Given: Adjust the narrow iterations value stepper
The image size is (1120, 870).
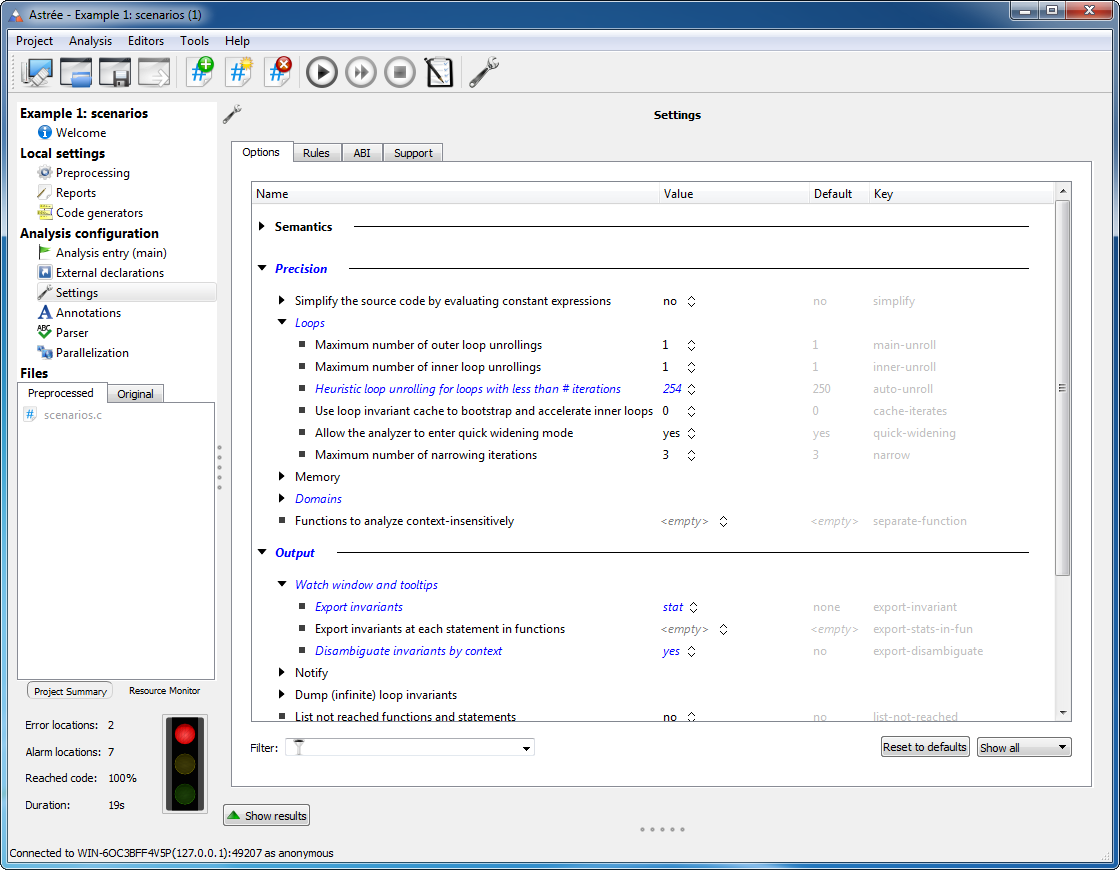Looking at the screenshot, I should (x=691, y=455).
